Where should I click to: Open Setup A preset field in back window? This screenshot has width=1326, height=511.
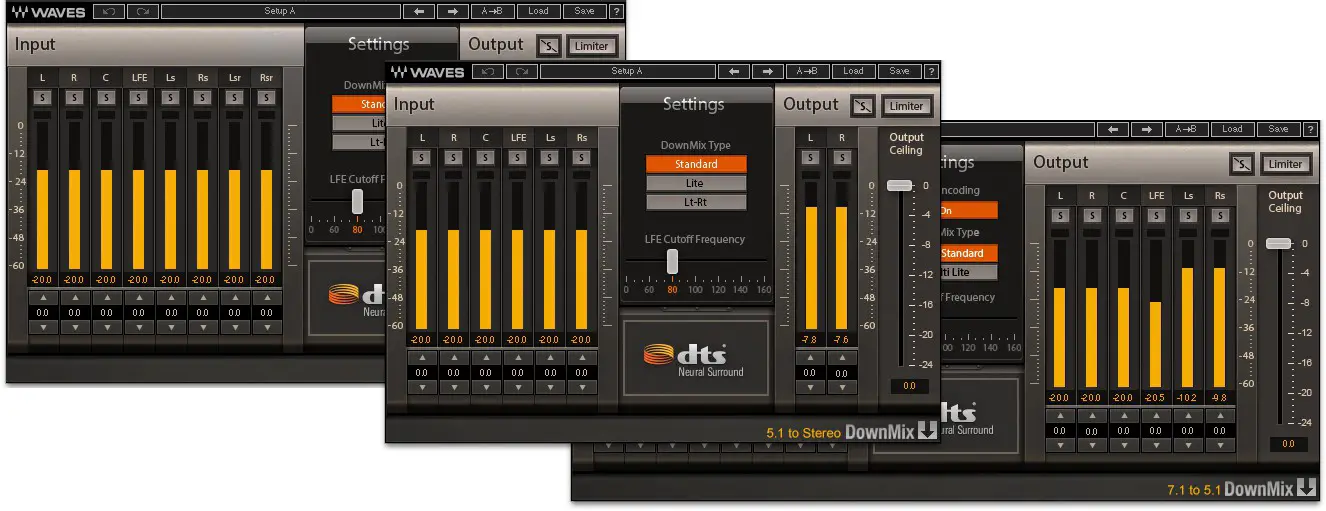pos(279,11)
